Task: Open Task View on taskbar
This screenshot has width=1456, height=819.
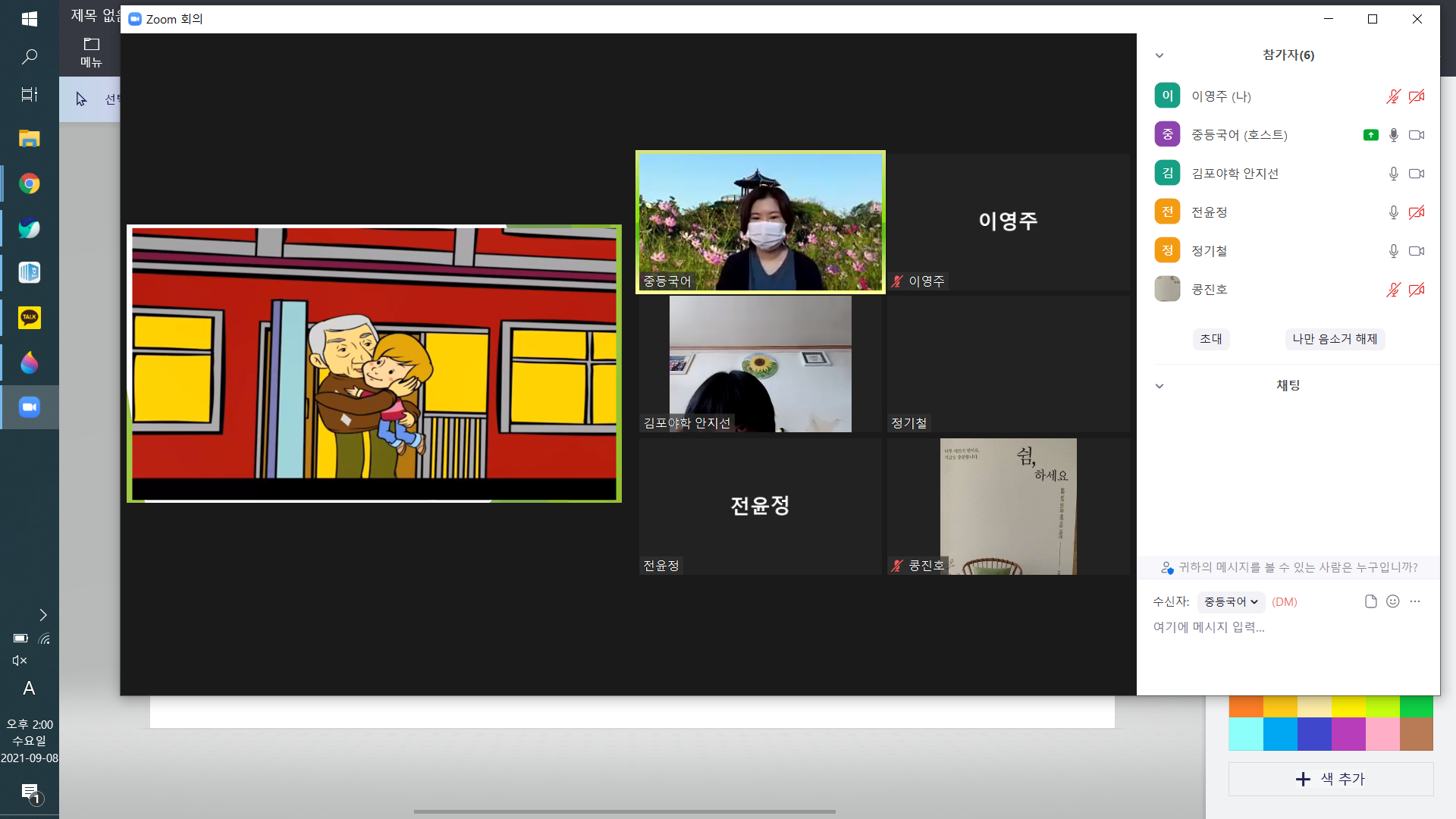Action: pyautogui.click(x=30, y=95)
